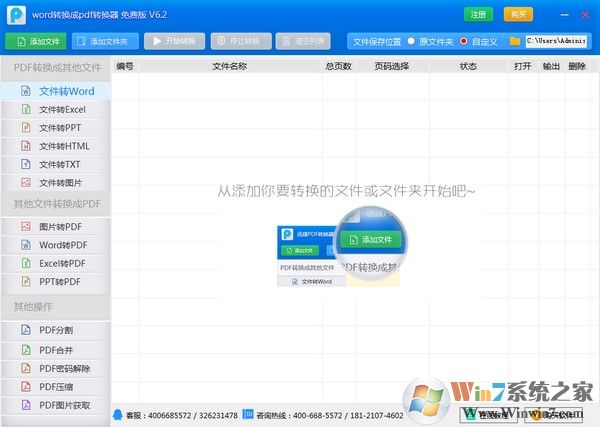
Task: Click the Excel转PDF icon
Action: tap(26, 263)
